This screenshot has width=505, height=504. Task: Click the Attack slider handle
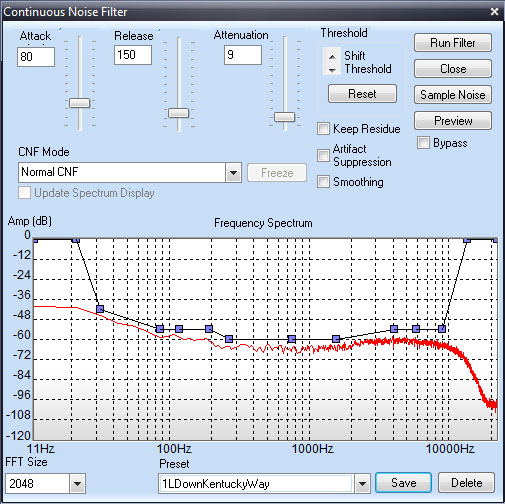pyautogui.click(x=79, y=103)
